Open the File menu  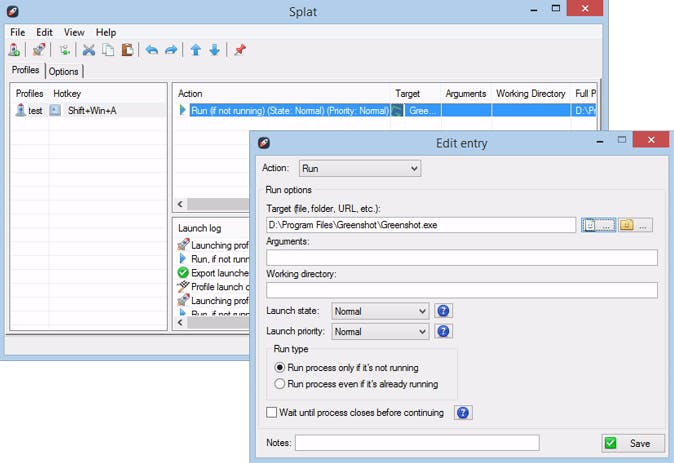[x=18, y=32]
